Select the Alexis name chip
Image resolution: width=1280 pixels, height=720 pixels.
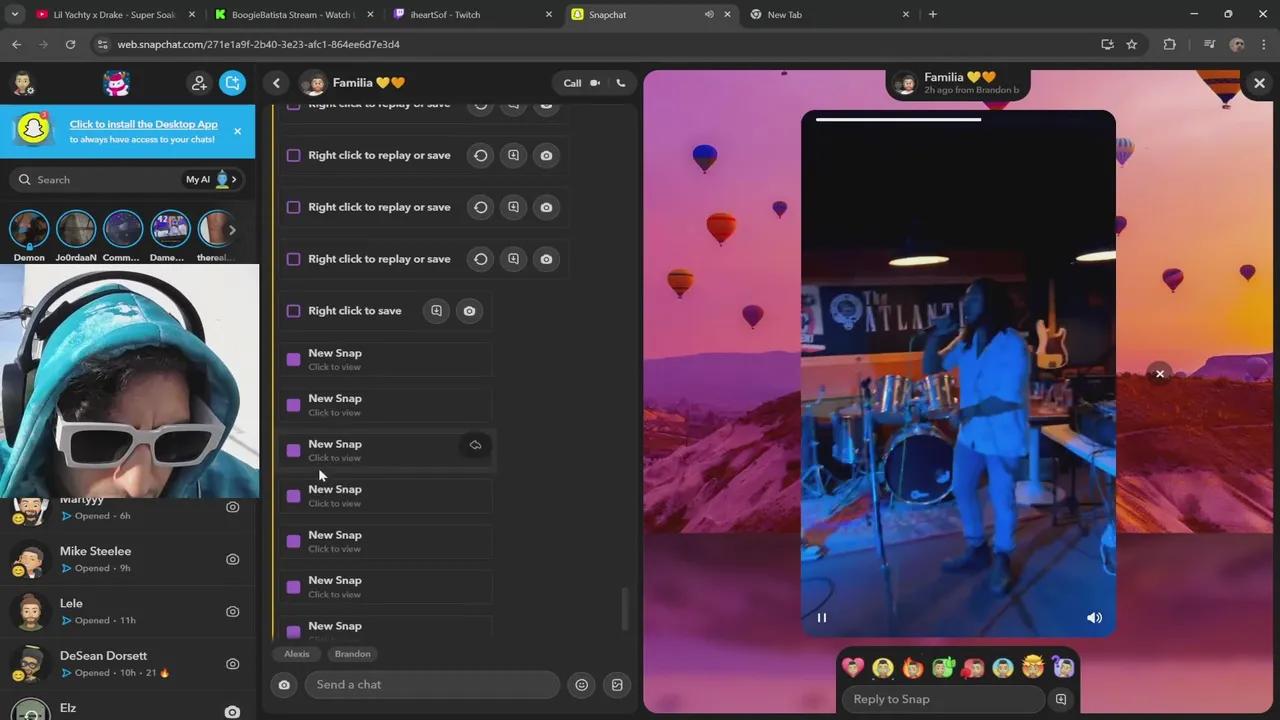(x=296, y=654)
